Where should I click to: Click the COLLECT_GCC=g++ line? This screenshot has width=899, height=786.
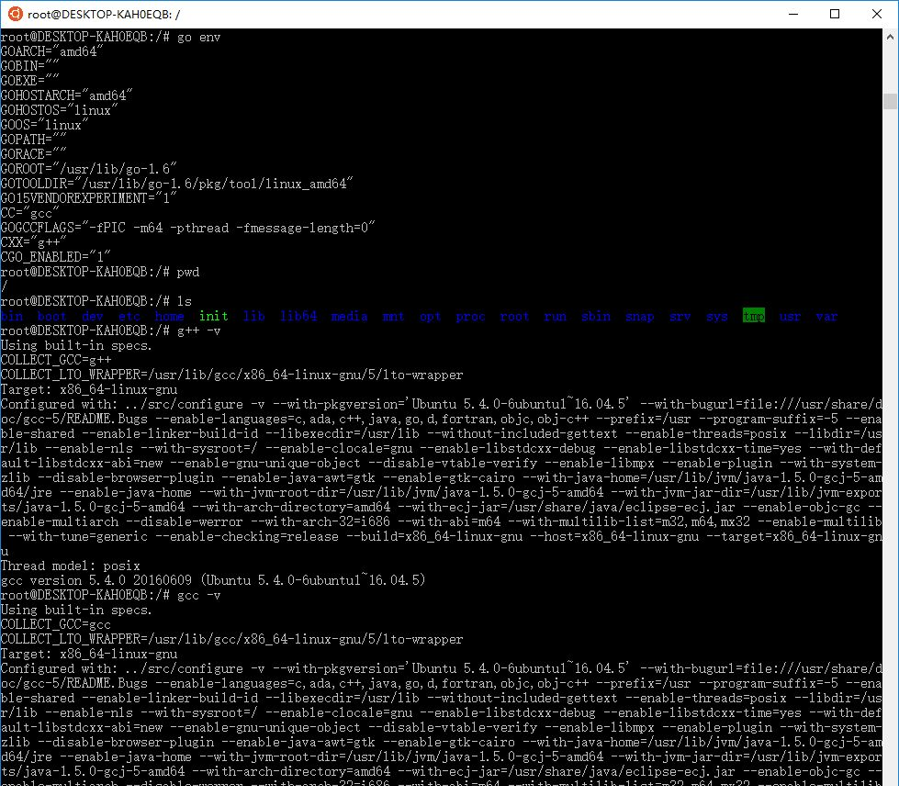(56, 360)
